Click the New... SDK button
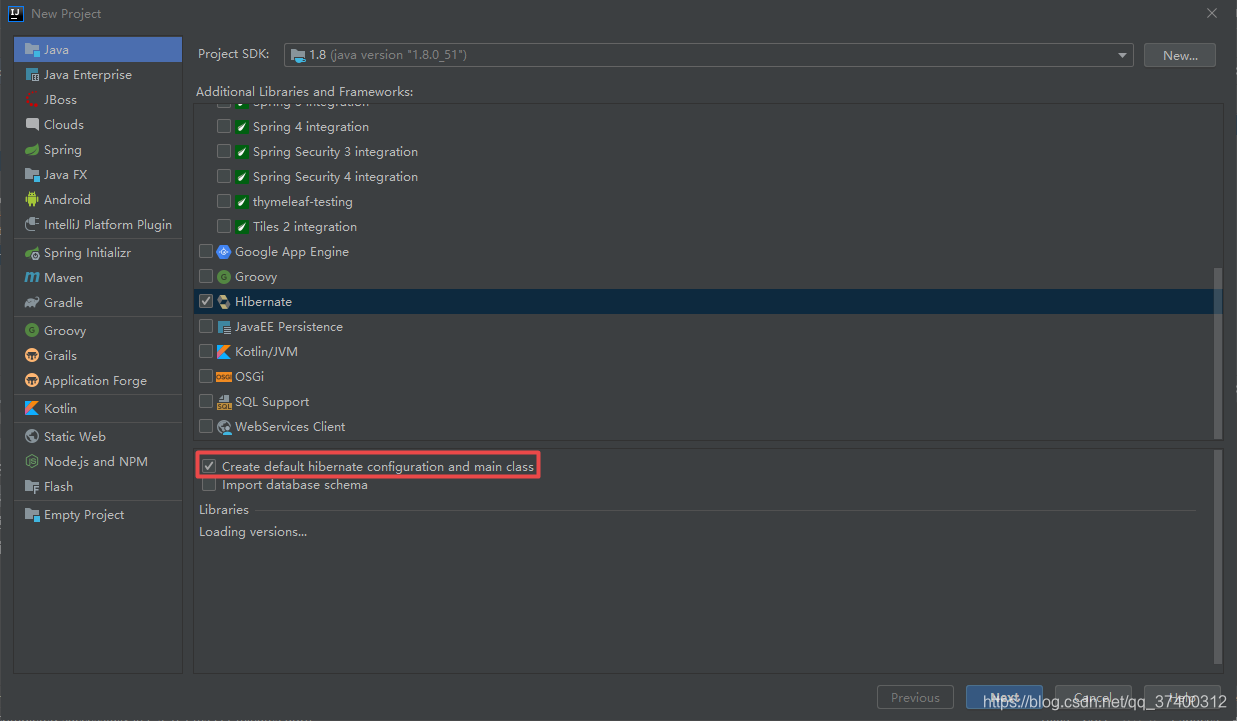The height and width of the screenshot is (721, 1237). point(1180,55)
